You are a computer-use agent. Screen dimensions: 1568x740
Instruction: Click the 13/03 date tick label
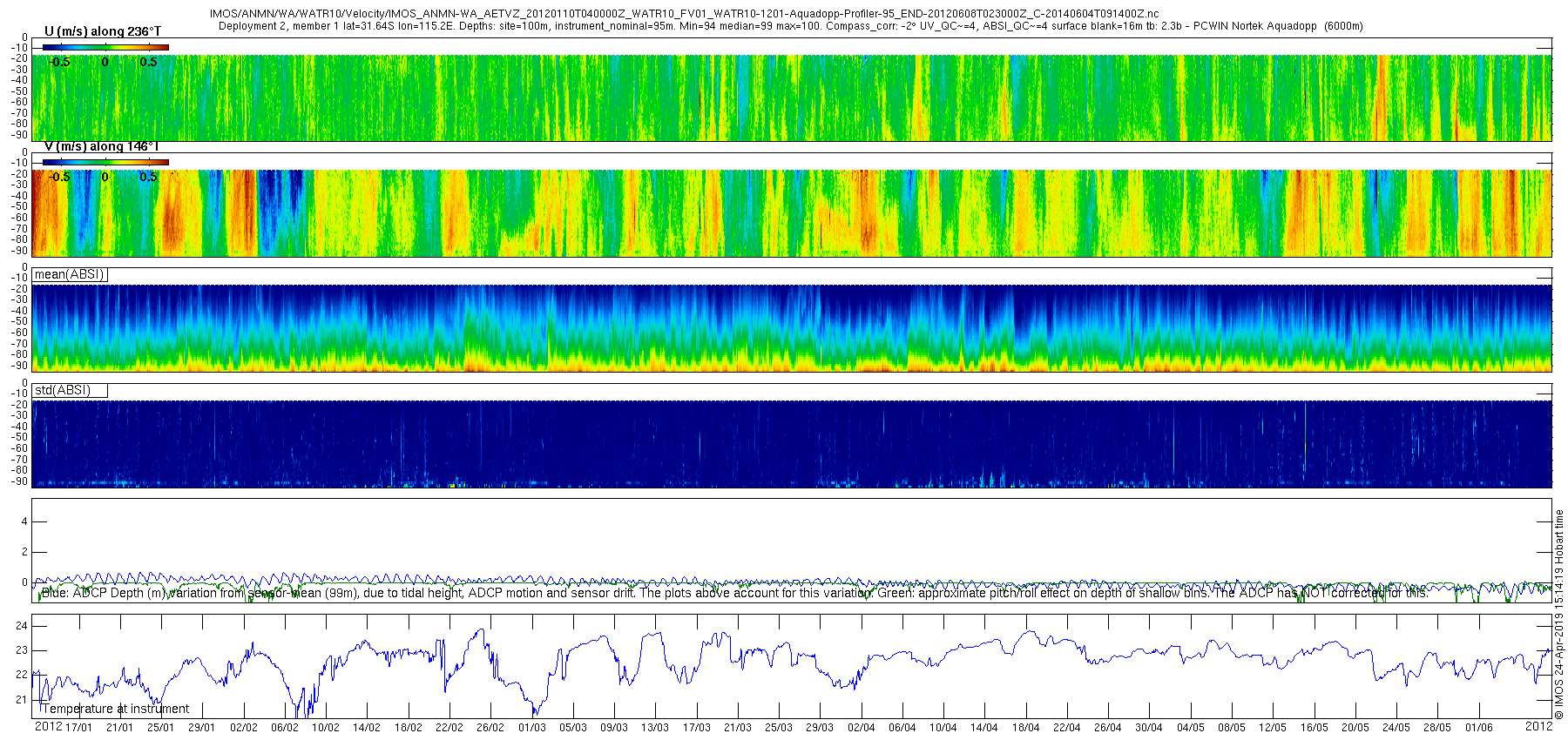click(655, 728)
